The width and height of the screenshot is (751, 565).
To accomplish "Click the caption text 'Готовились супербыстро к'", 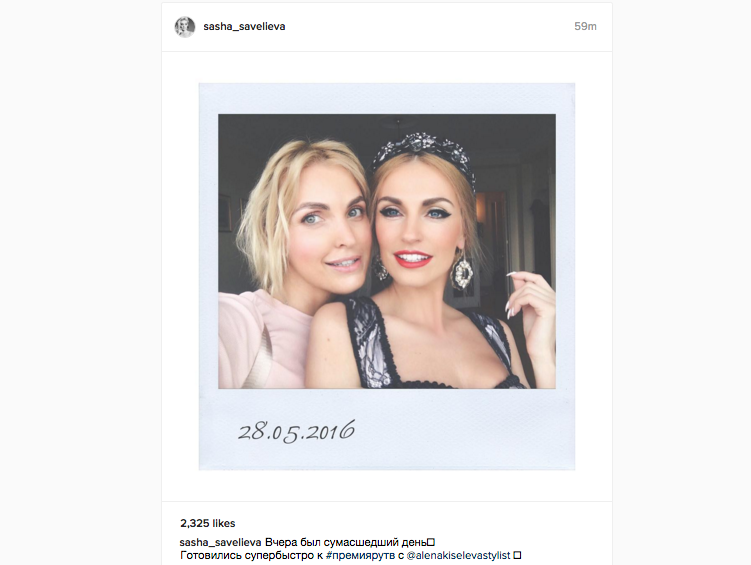I will (x=251, y=555).
